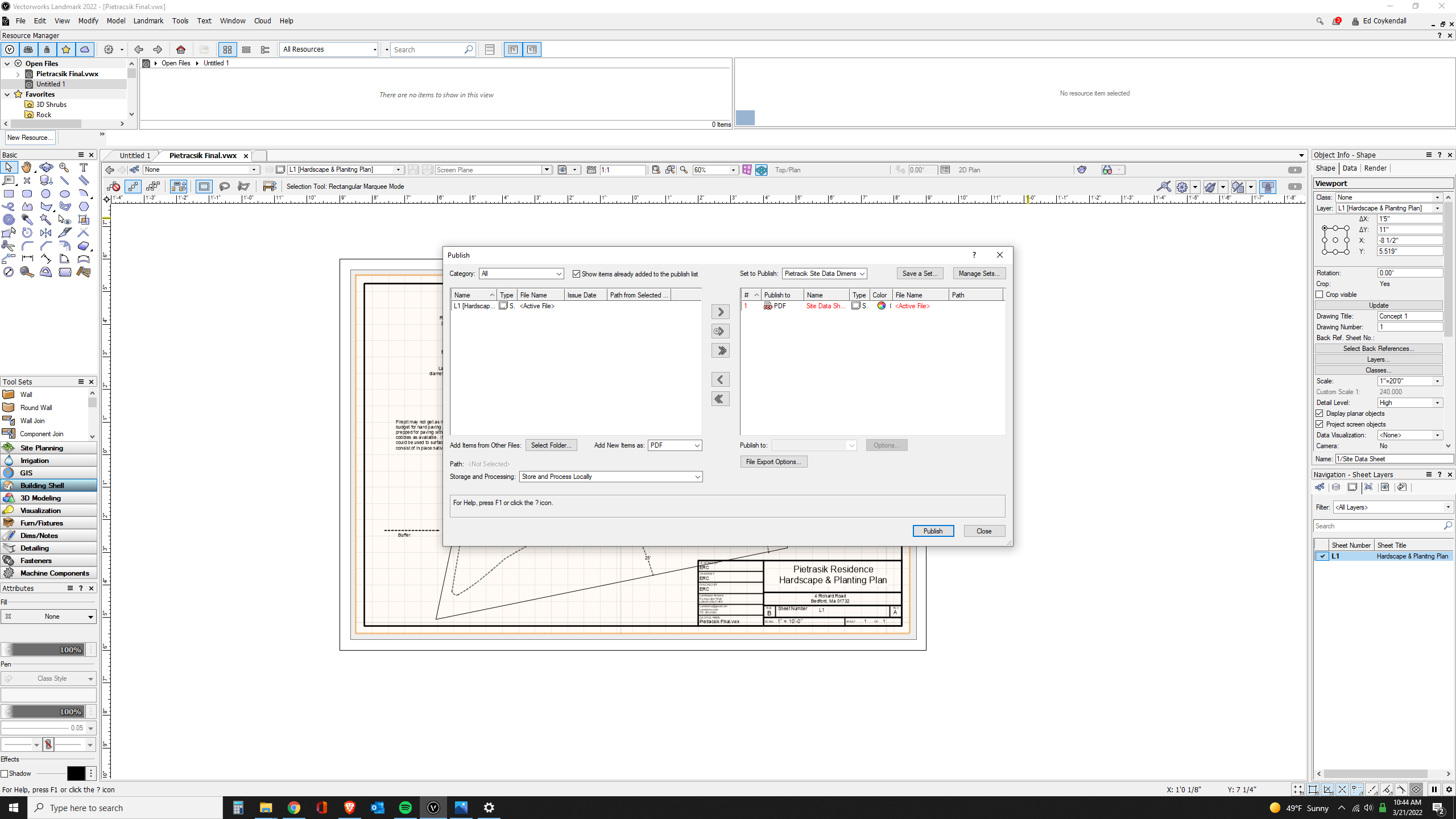This screenshot has height=819, width=1456.
Task: Click the Manage Sets button
Action: [979, 274]
